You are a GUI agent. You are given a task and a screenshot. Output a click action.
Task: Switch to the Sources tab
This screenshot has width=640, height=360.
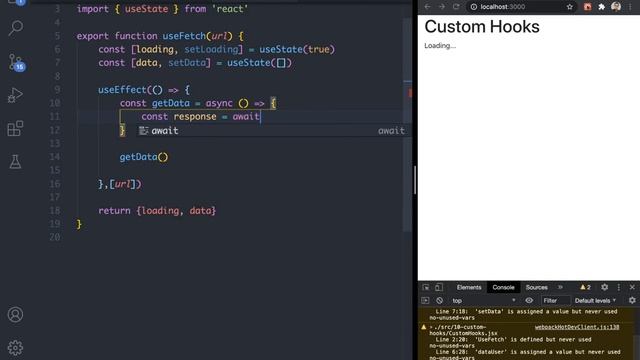point(536,287)
